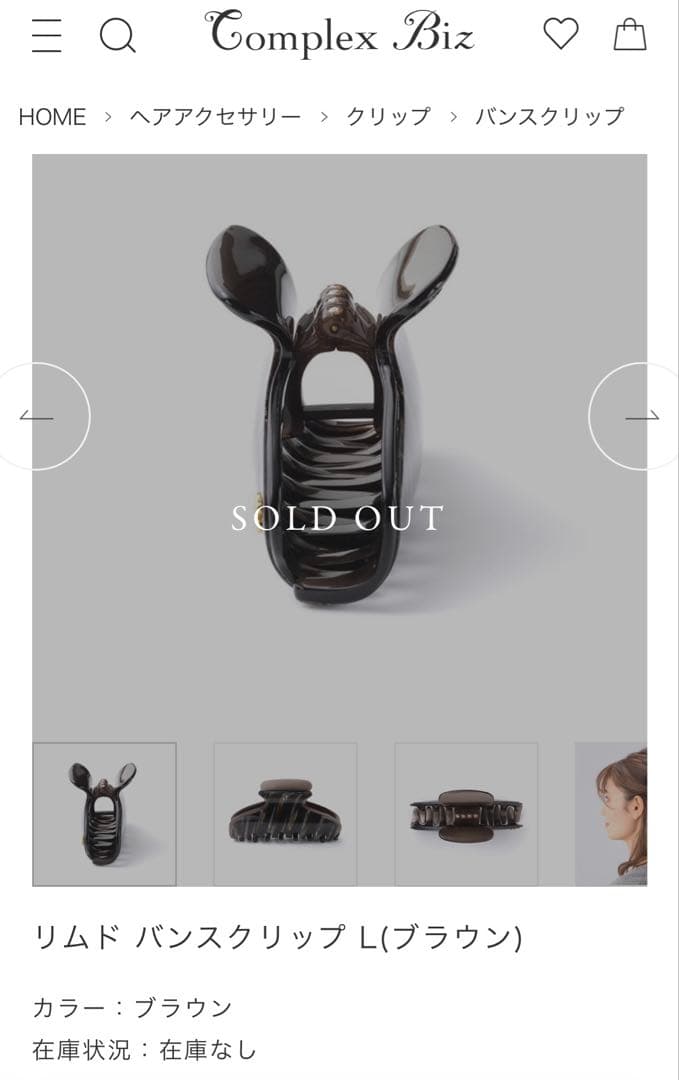Screen dimensions: 679x1080
Task: Open the search magnifier icon
Action: coord(118,34)
